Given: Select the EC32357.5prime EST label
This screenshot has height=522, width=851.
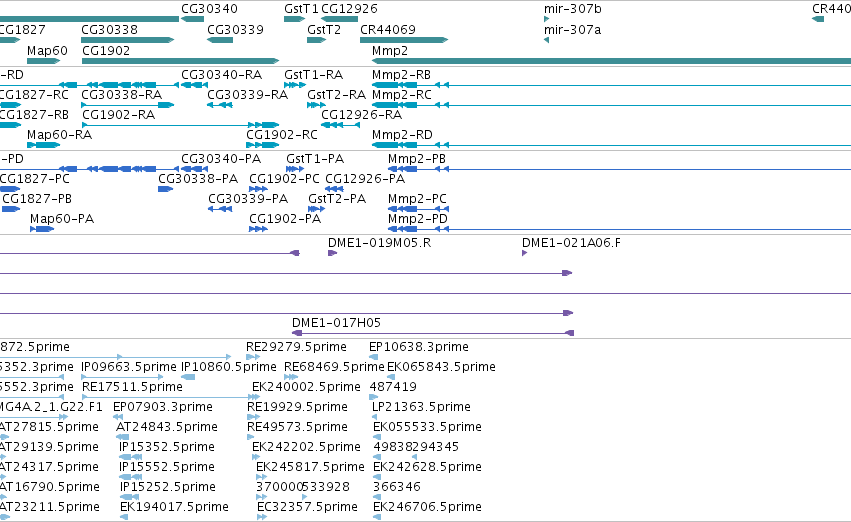Looking at the screenshot, I should tap(307, 508).
